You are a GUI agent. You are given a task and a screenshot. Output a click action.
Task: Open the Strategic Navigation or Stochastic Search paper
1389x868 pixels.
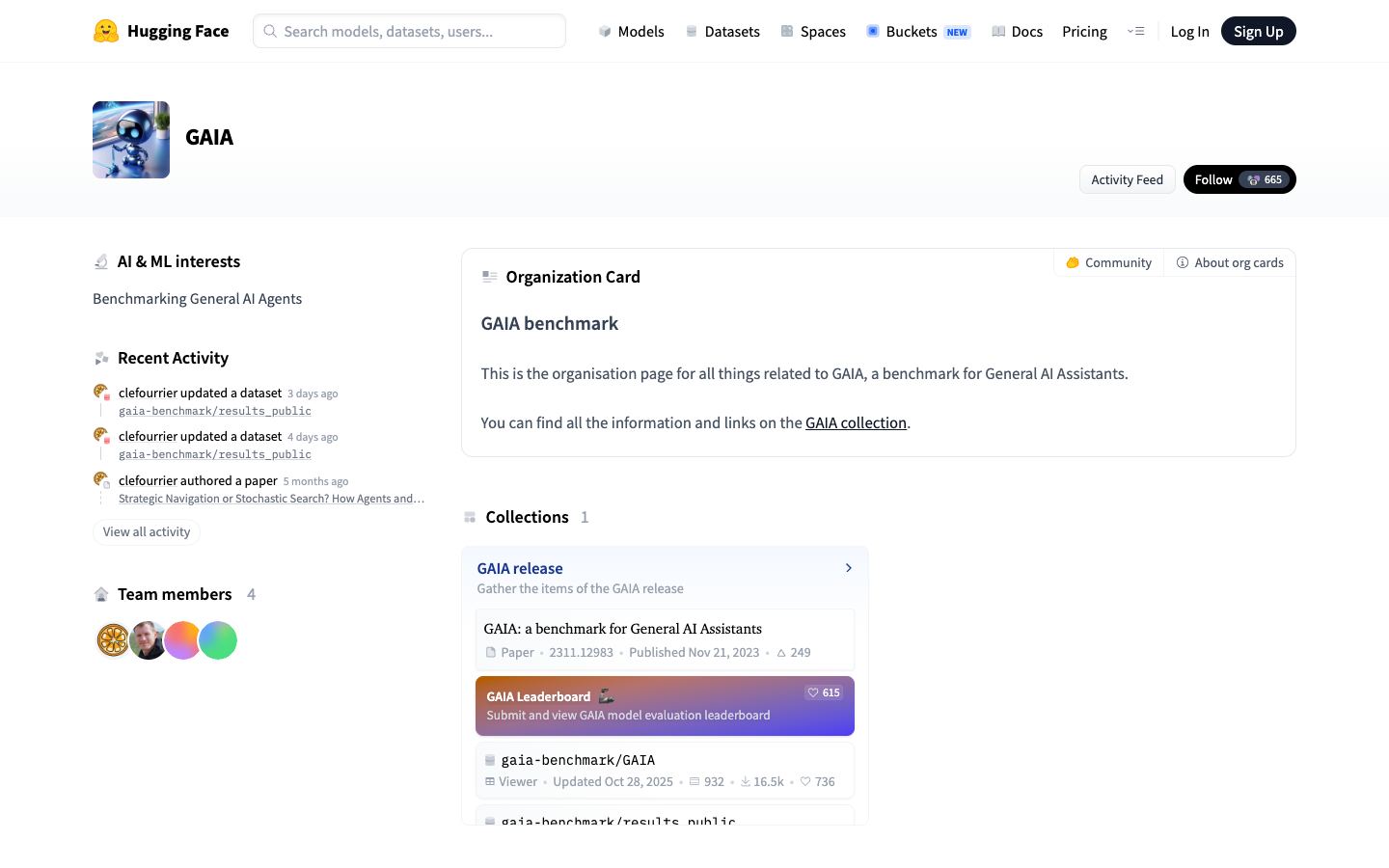point(271,499)
